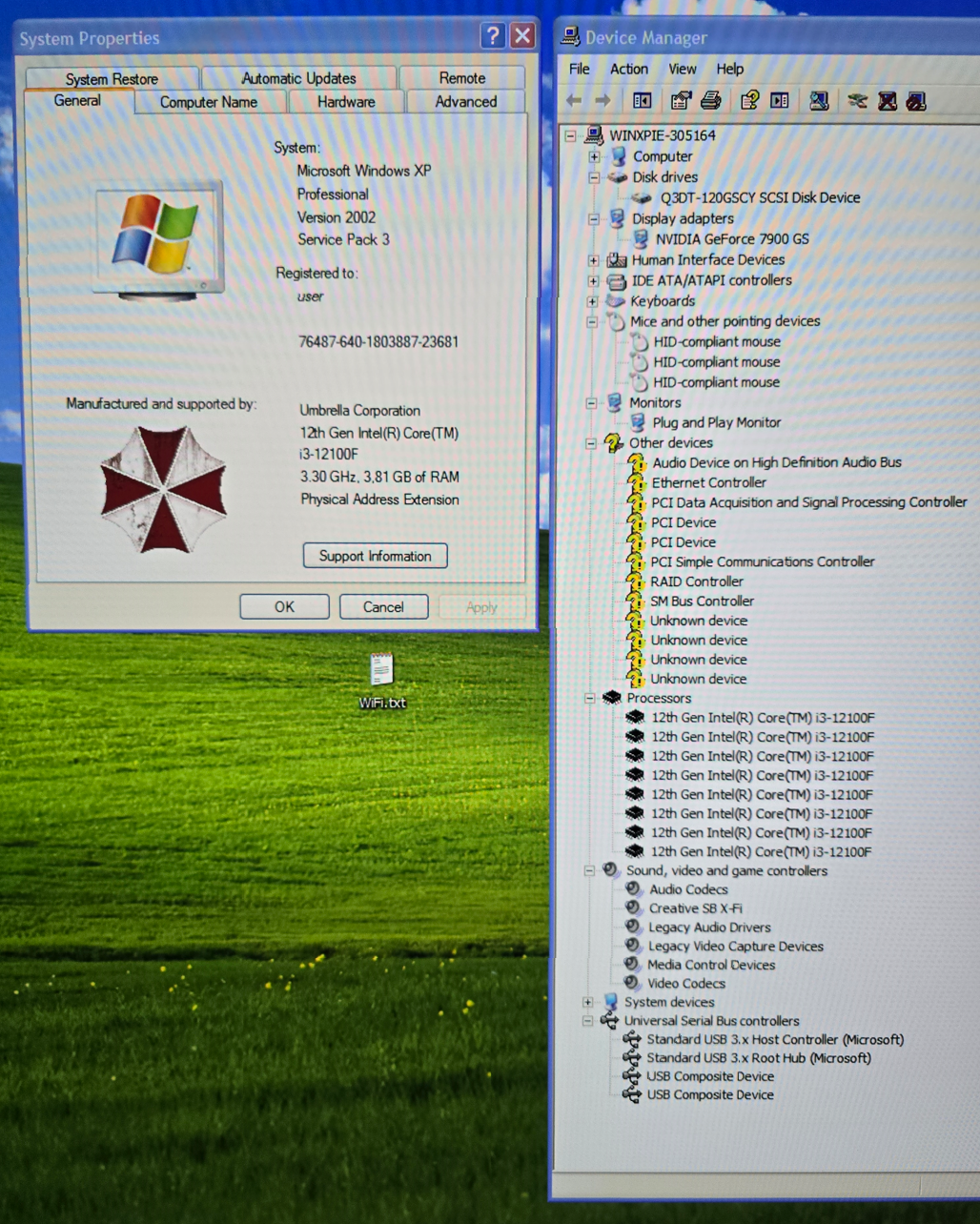Click the Standard USB 3.x Root Hub icon
This screenshot has height=1224, width=980.
[632, 1058]
